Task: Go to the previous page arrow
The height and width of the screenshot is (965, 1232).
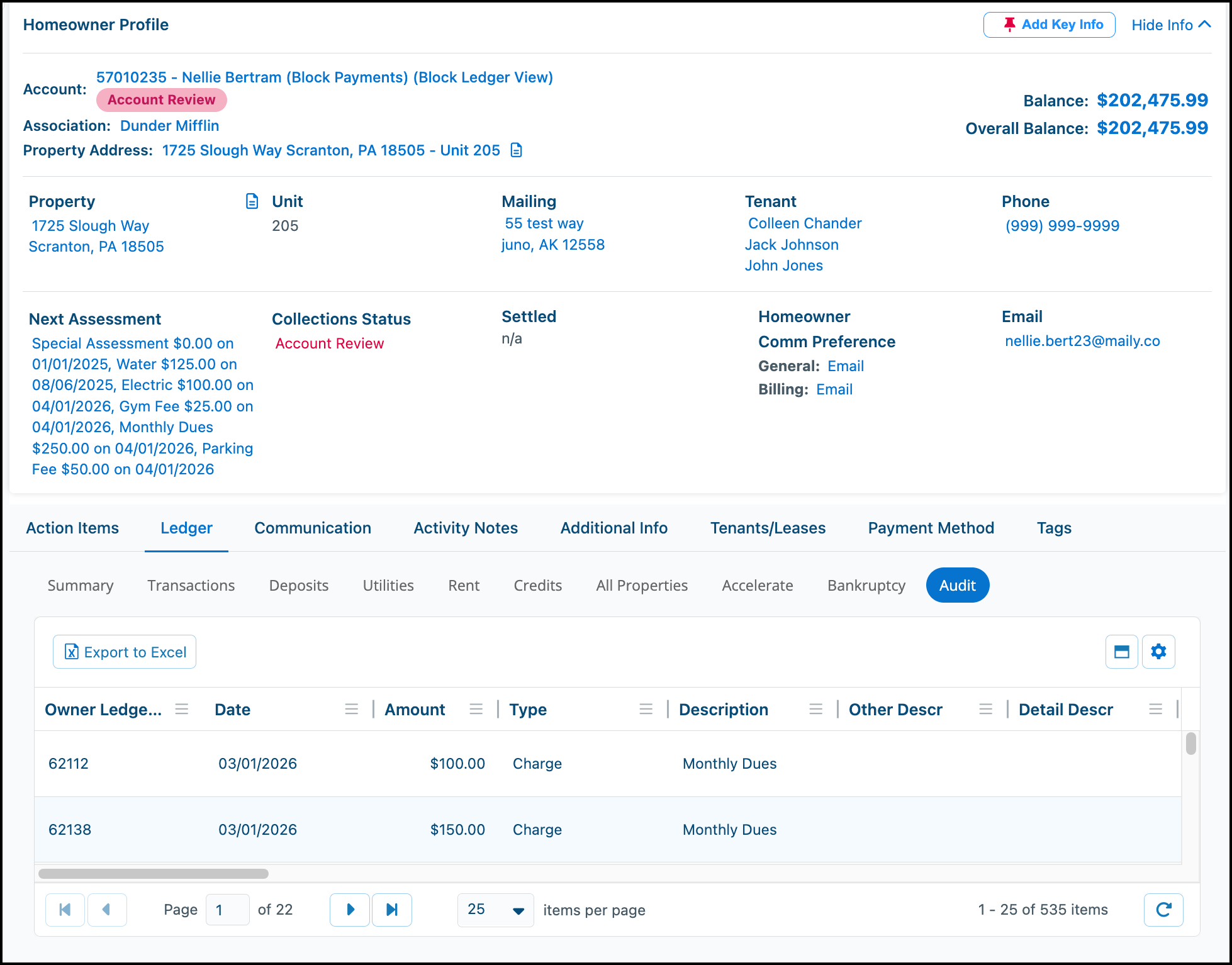Action: click(107, 910)
